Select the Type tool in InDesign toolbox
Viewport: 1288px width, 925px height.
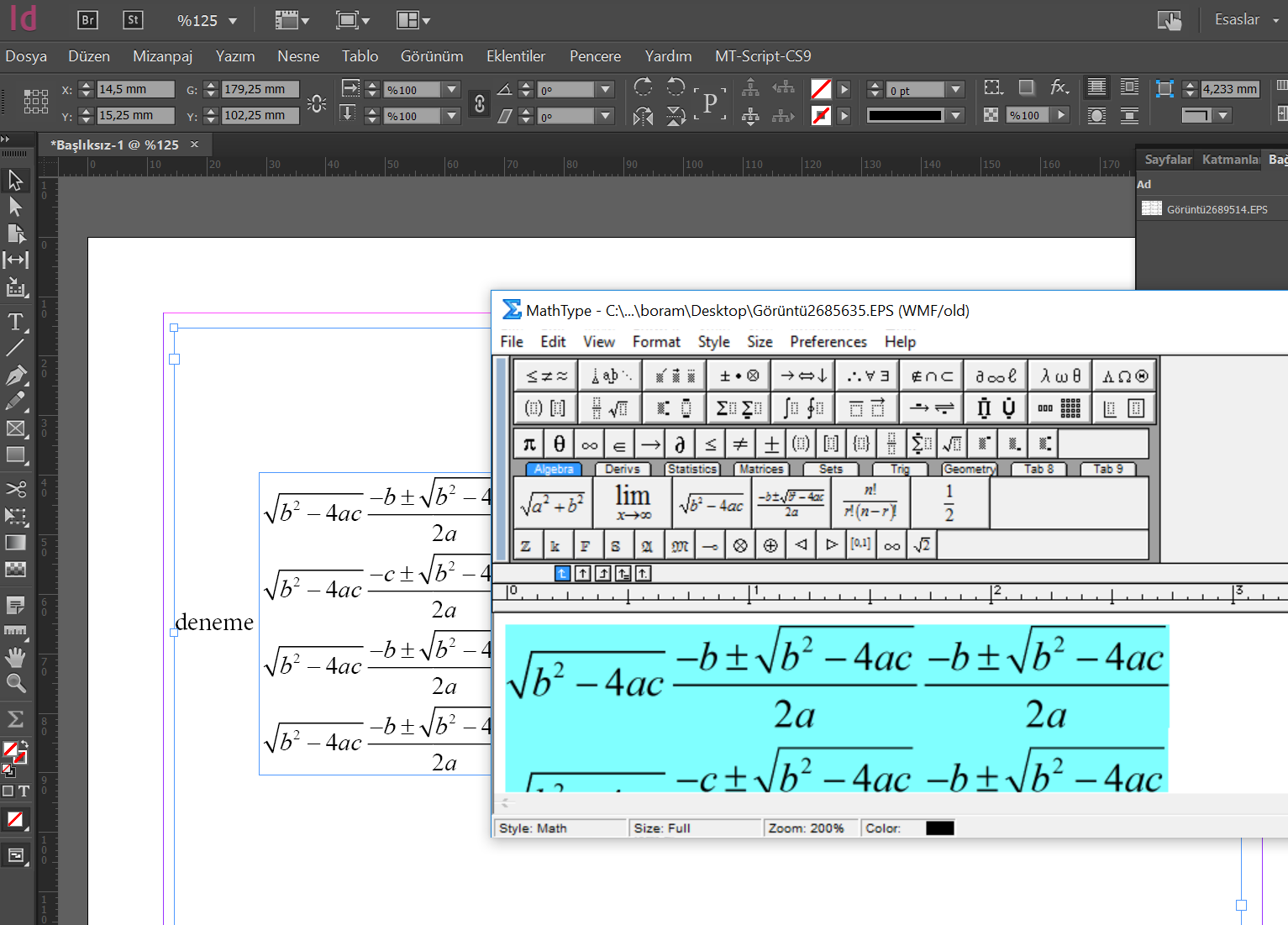(x=15, y=321)
